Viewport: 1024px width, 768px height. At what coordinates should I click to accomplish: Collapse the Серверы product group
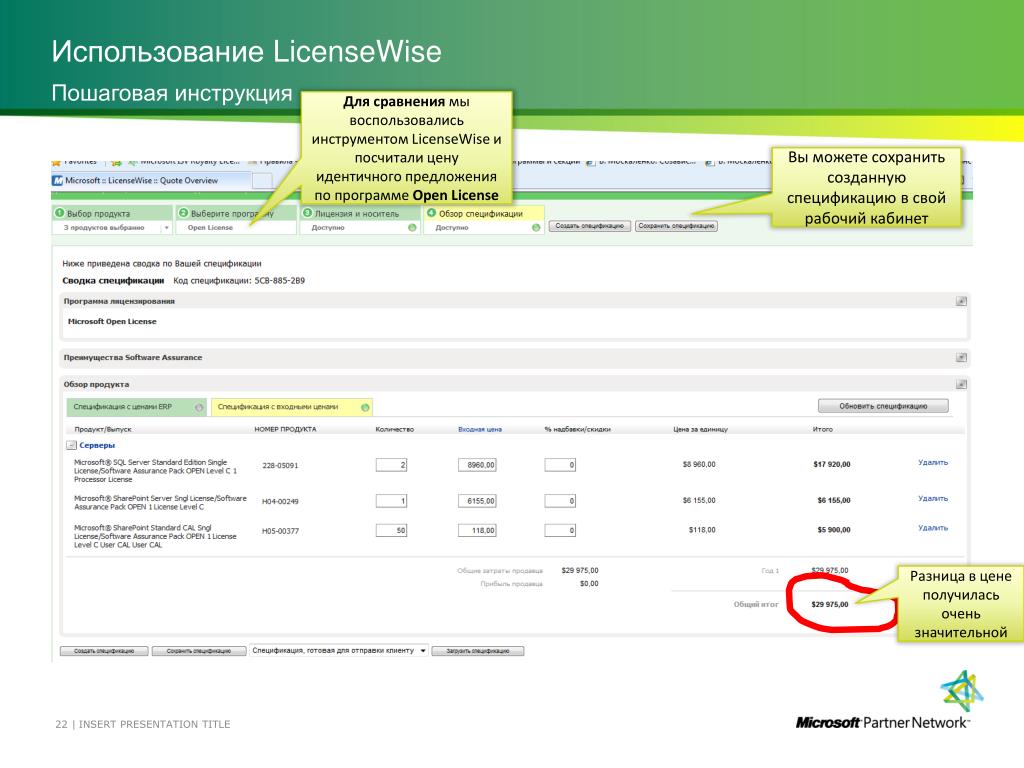[x=71, y=445]
